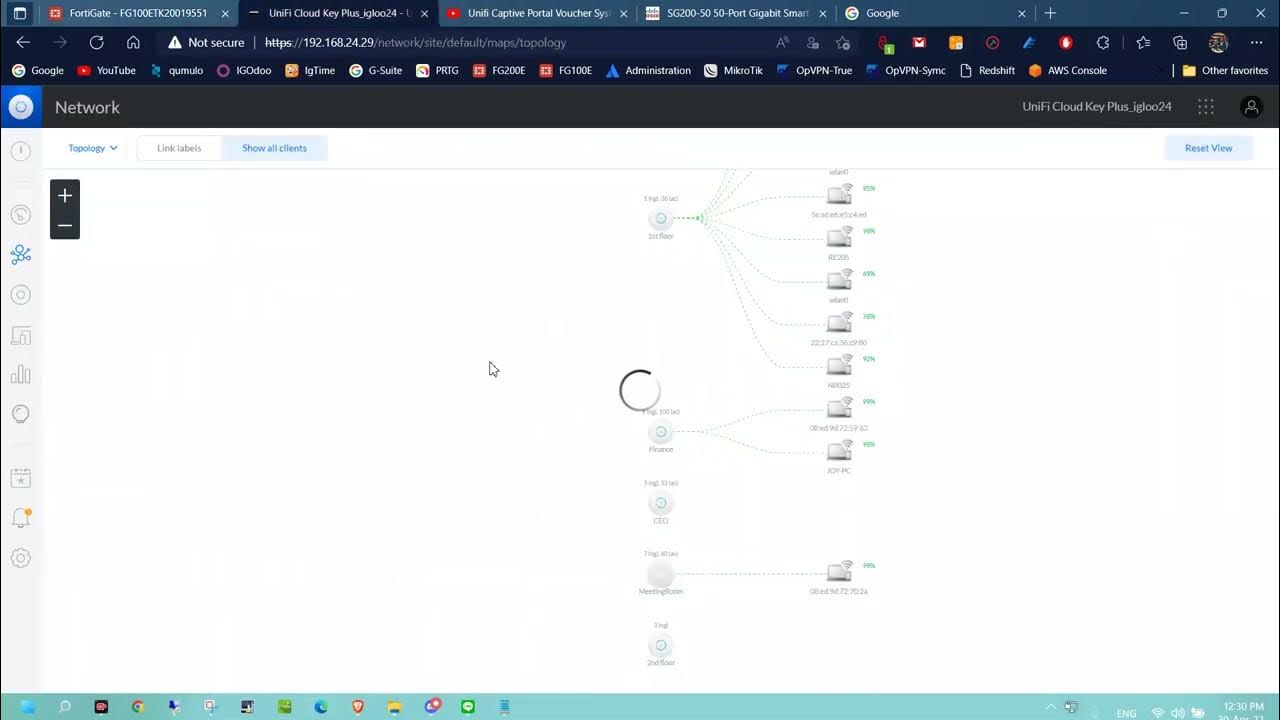Viewport: 1280px width, 720px height.
Task: Switch to the Google browser tab
Action: [937, 13]
